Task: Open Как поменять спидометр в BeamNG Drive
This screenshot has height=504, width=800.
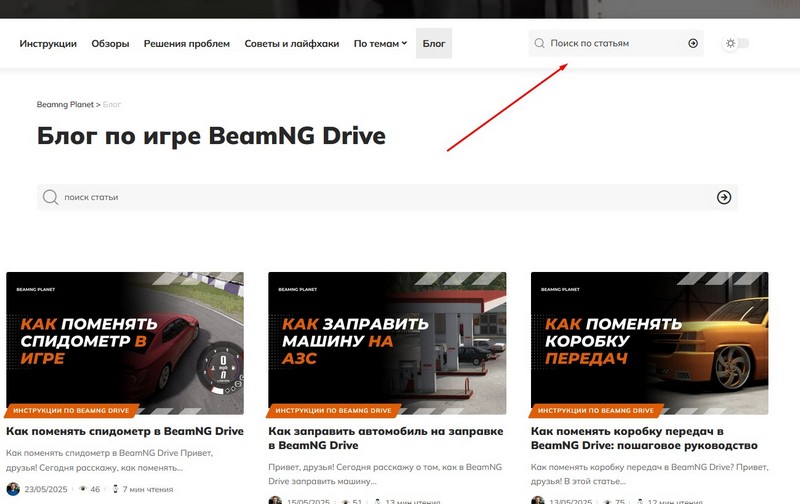Action: [x=125, y=431]
